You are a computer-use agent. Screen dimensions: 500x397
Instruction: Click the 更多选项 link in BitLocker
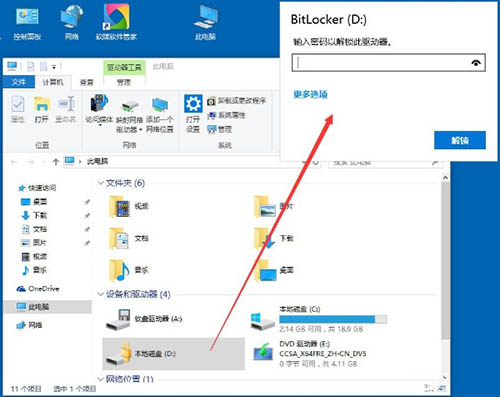[x=310, y=94]
